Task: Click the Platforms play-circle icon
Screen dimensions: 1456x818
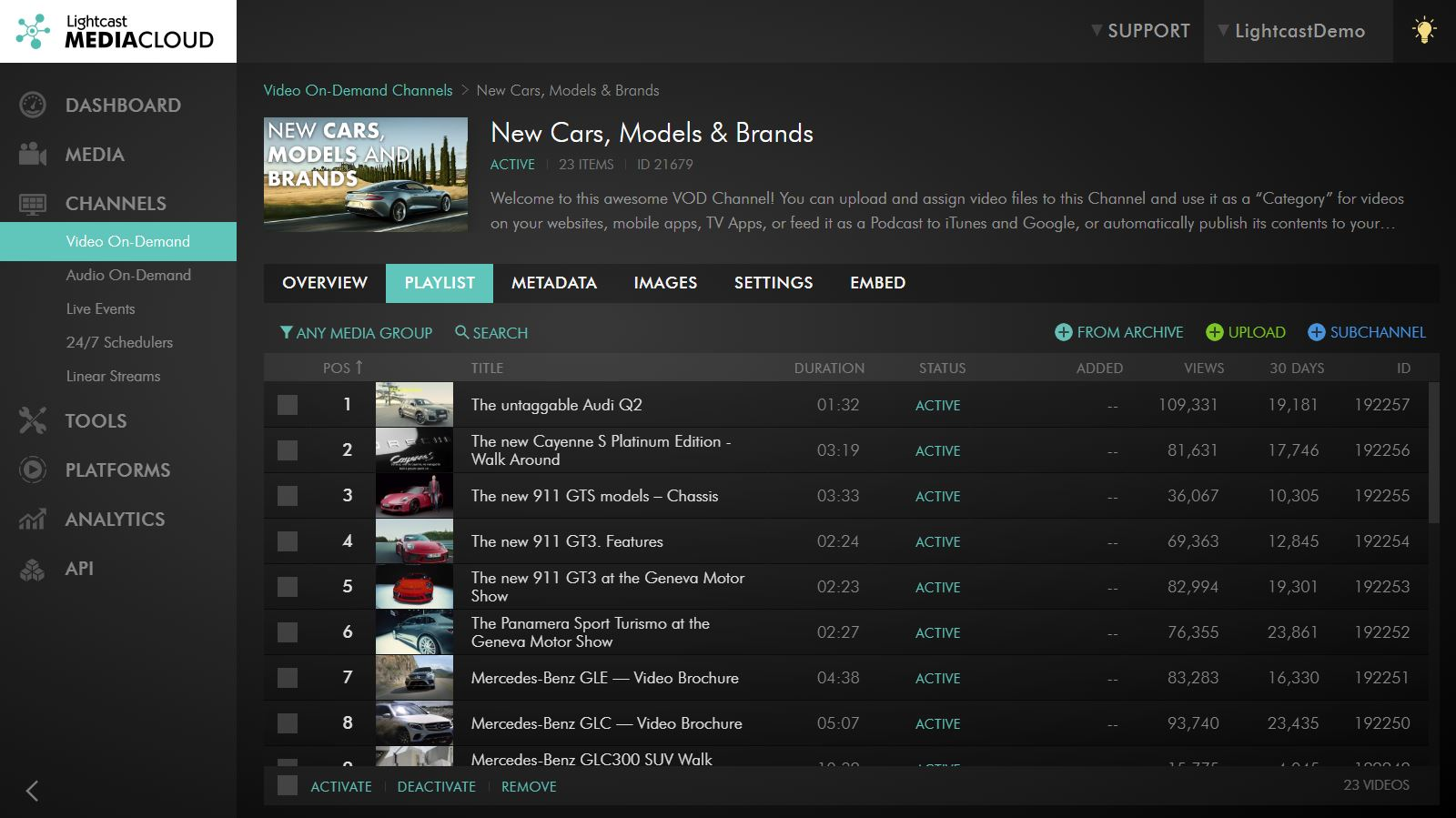Action: [33, 470]
